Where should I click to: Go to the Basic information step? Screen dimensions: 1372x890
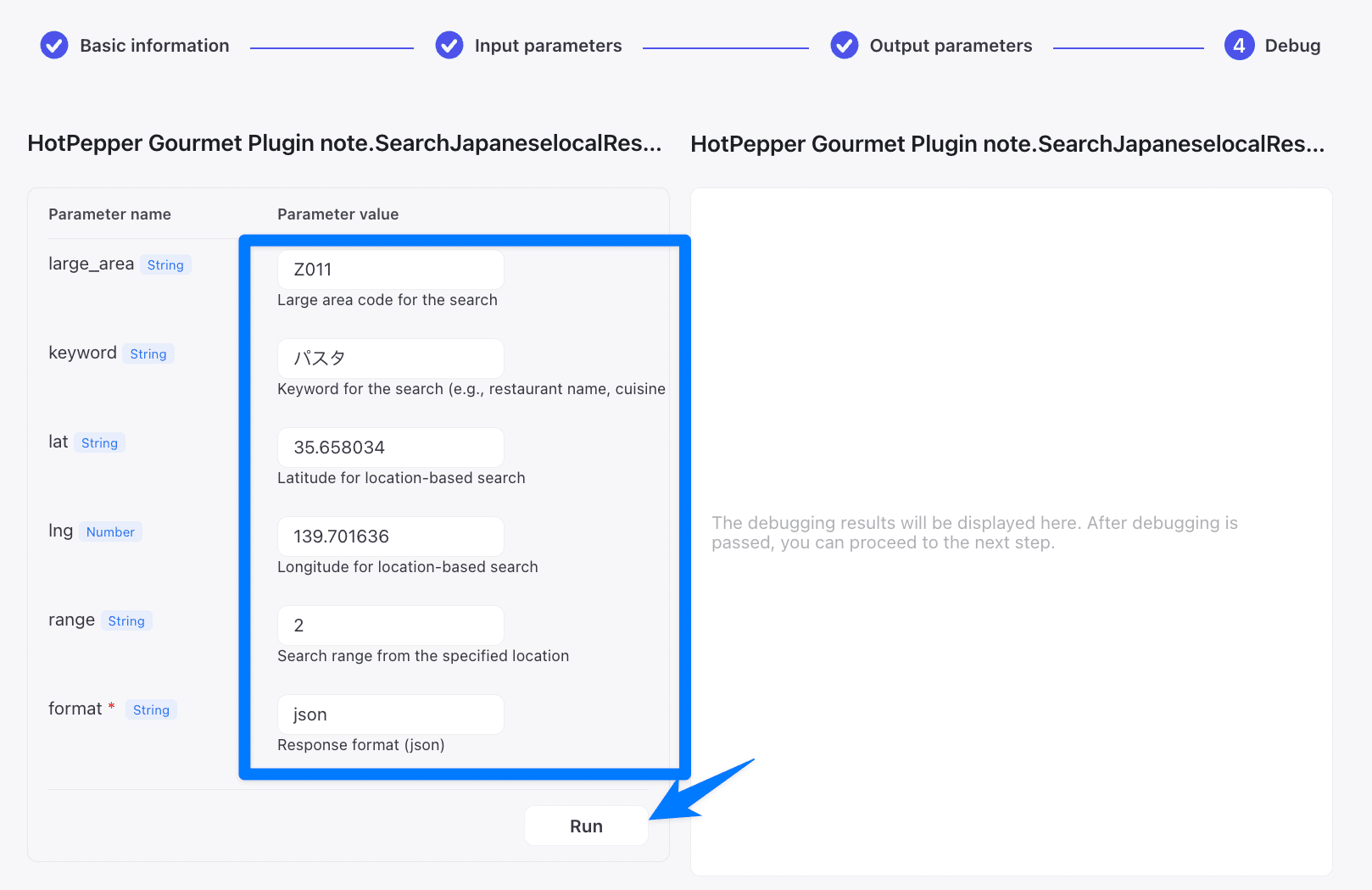[154, 46]
